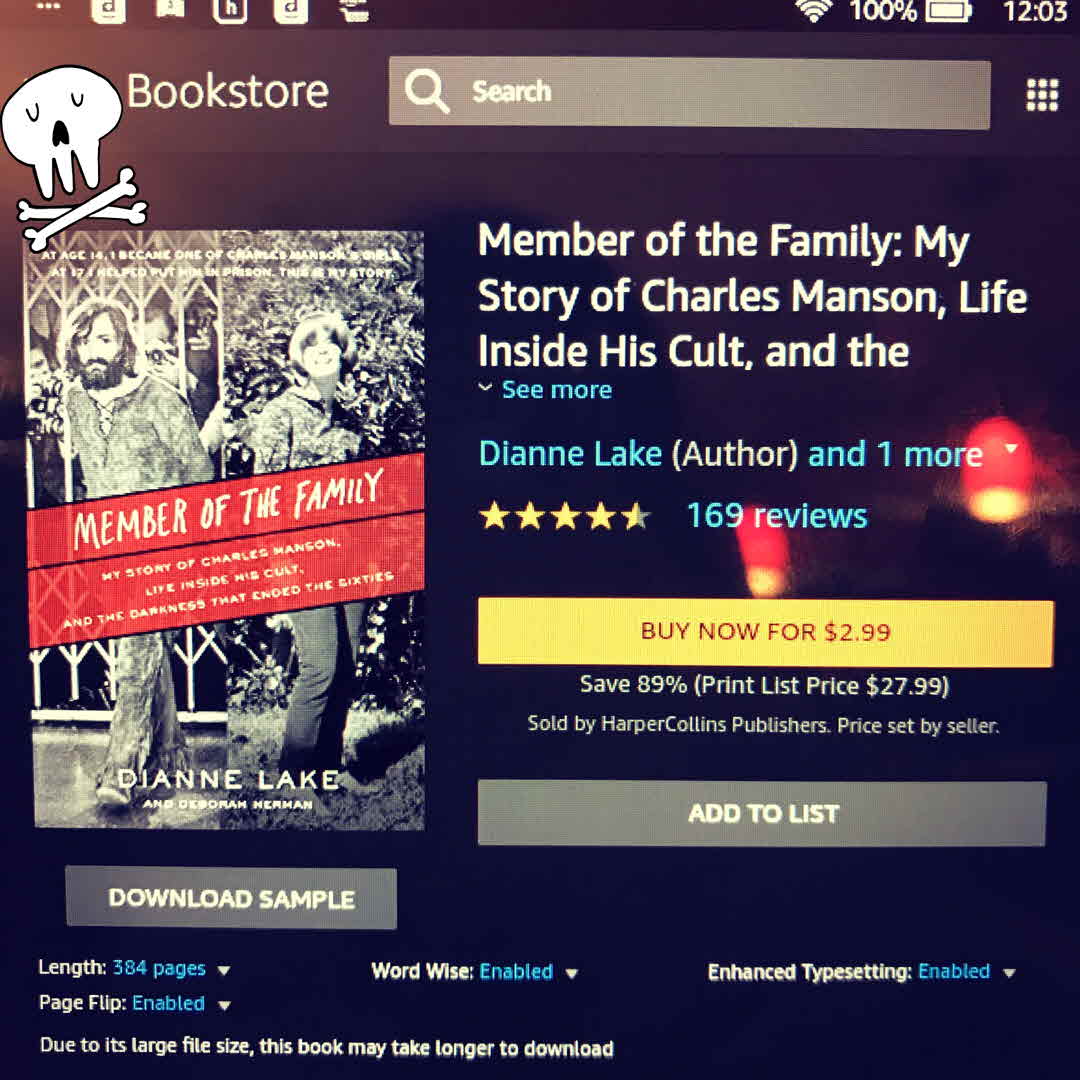Expand the Word Wise Enabled dropdown arrow
This screenshot has height=1080, width=1080.
(571, 973)
